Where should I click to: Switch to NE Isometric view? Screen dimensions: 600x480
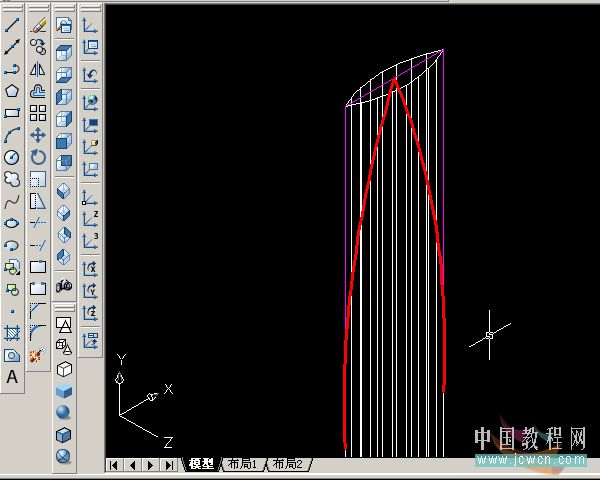(64, 235)
